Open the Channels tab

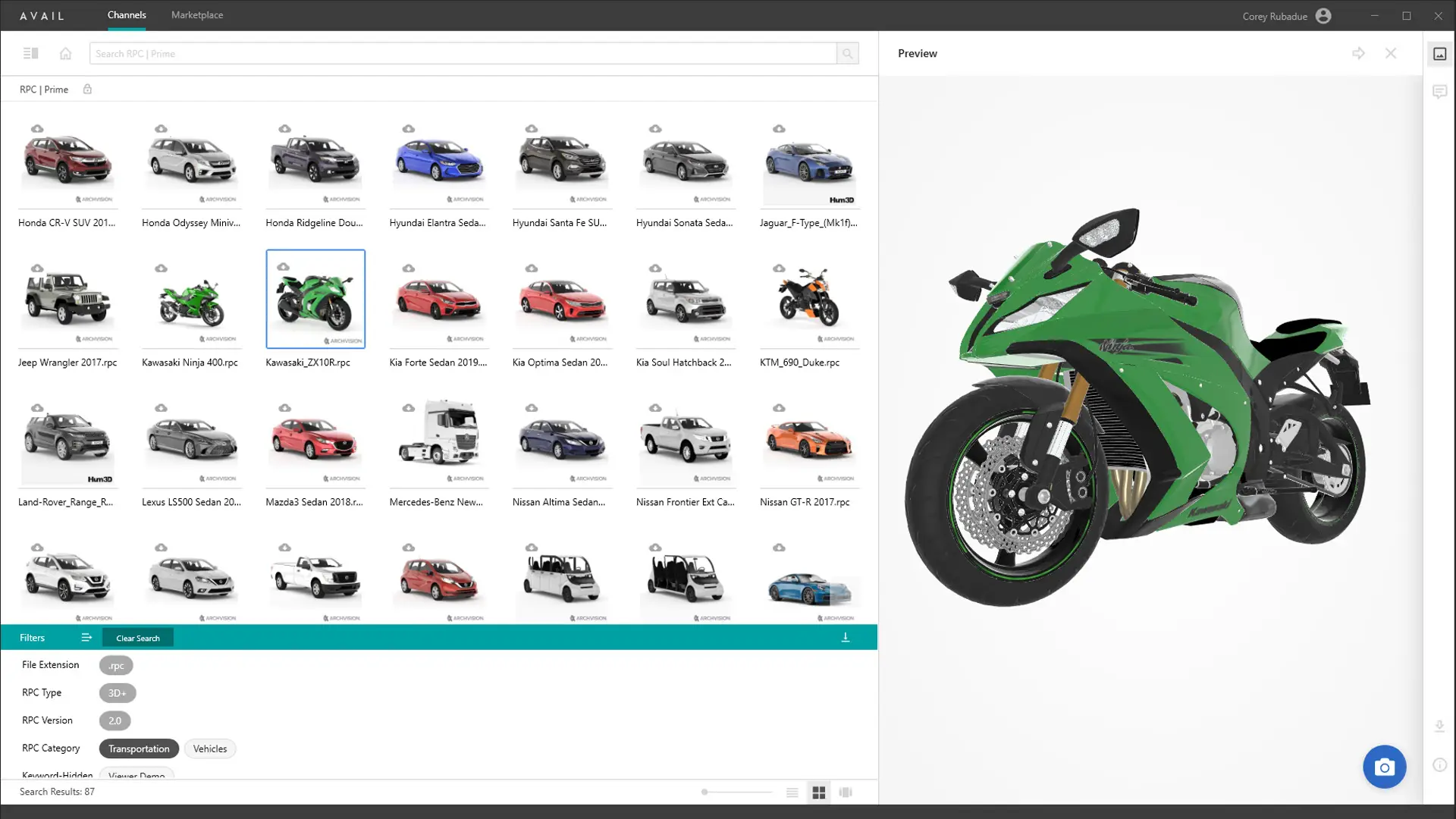coord(127,15)
